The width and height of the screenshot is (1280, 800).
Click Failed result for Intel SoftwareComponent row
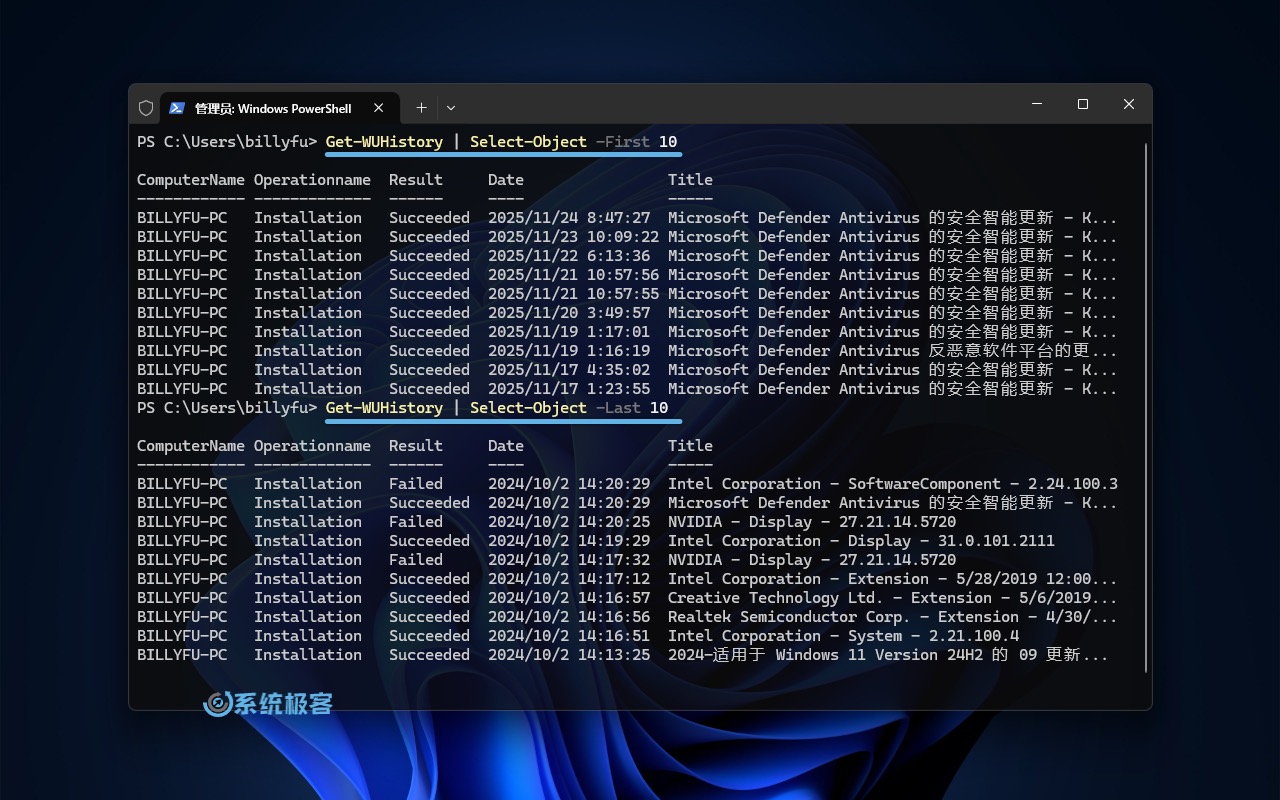(415, 484)
